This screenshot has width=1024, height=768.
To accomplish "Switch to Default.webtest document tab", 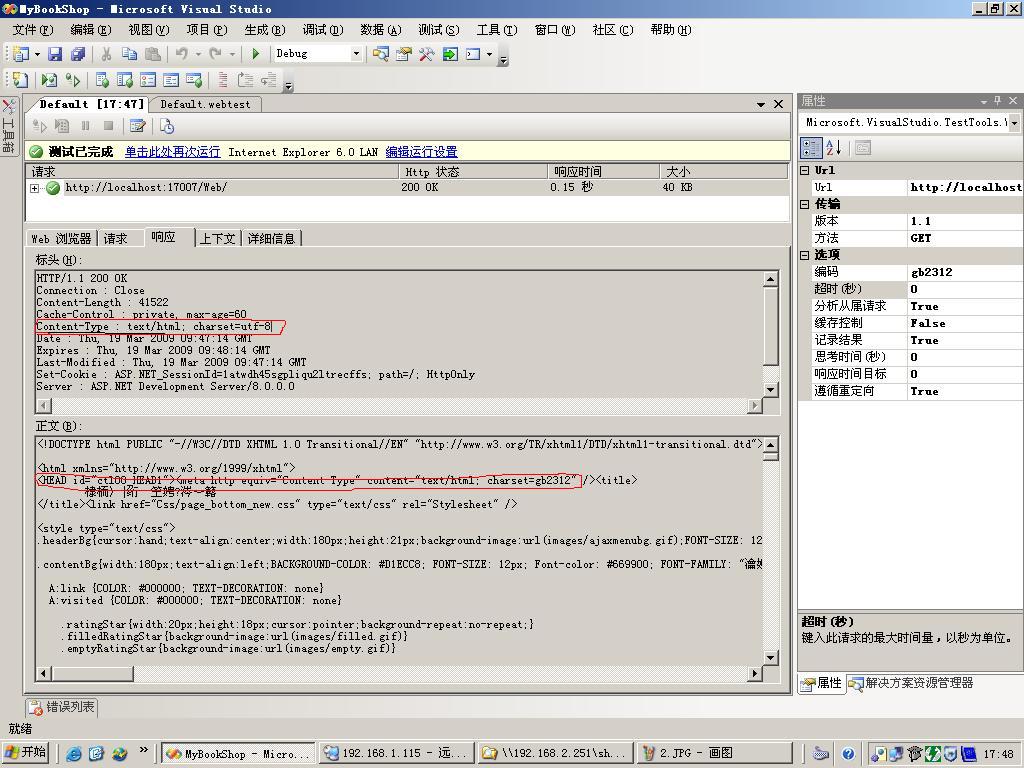I will (205, 104).
